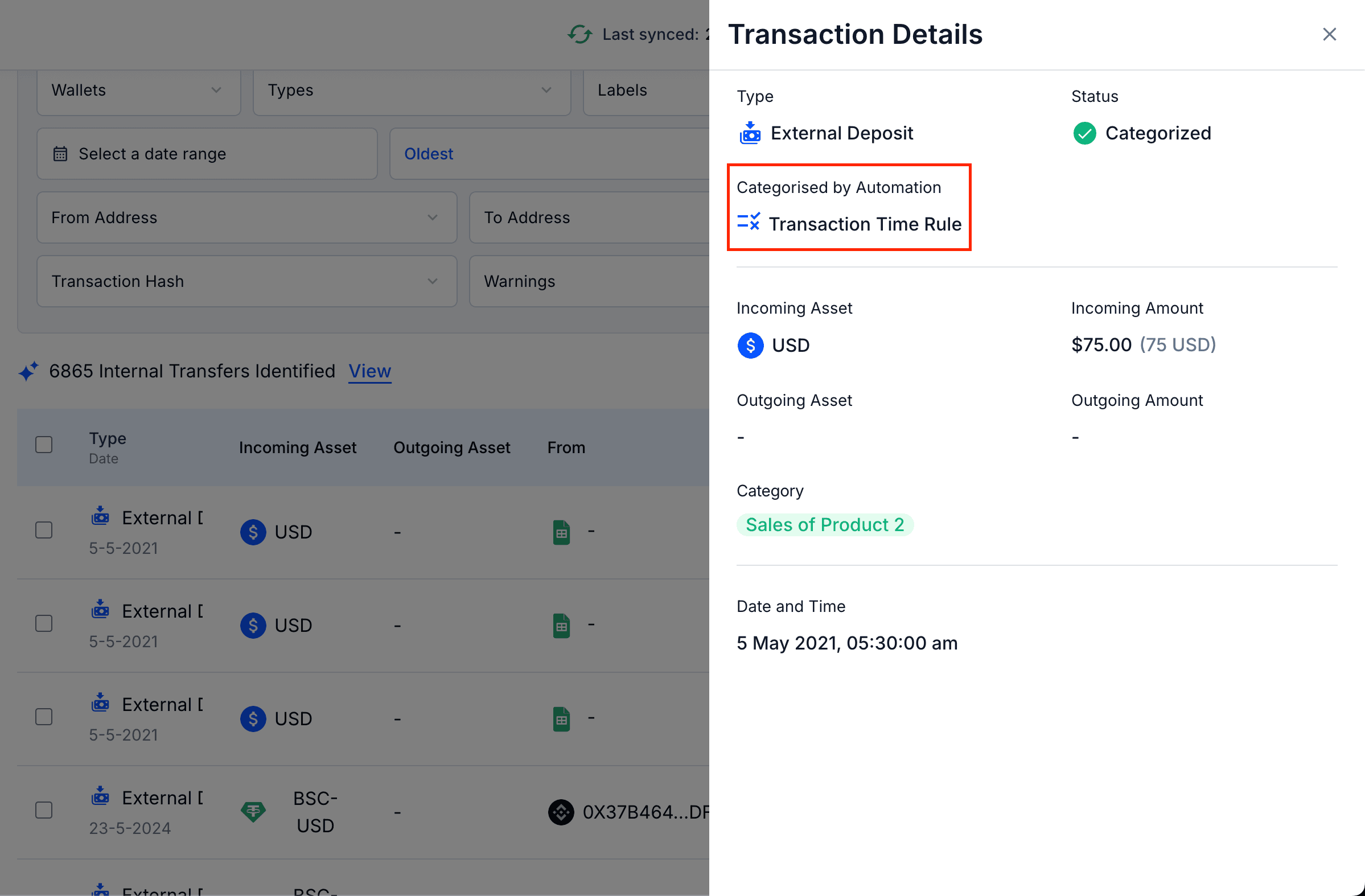Toggle the select-all header checkbox

coord(44,445)
